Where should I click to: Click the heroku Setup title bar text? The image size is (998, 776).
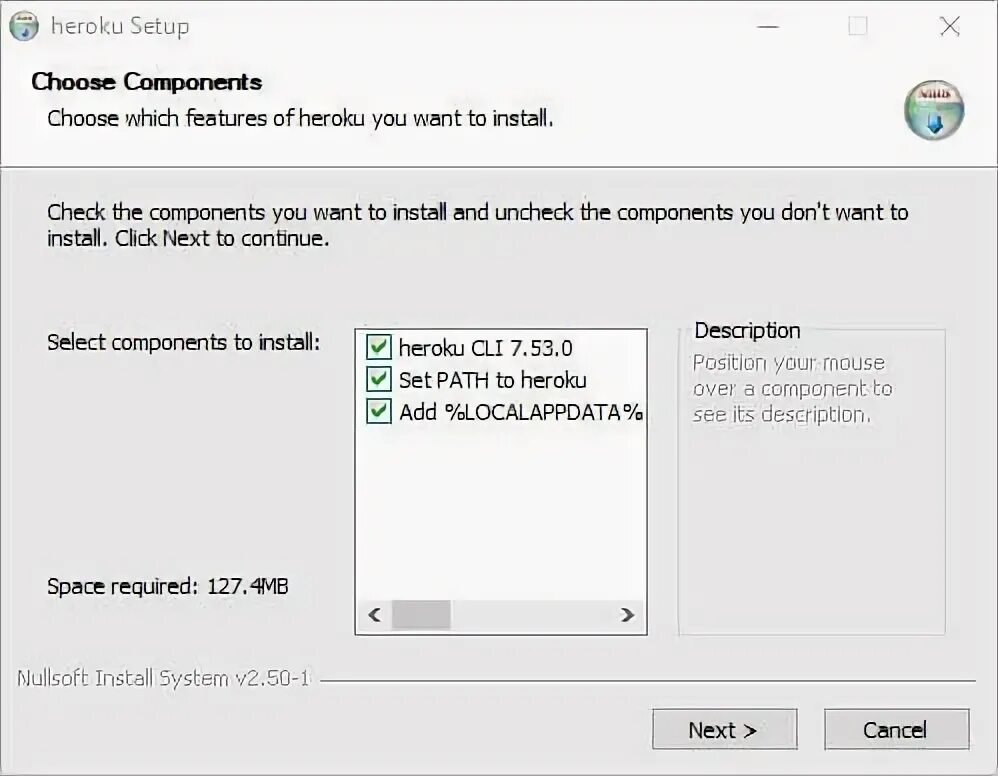pyautogui.click(x=120, y=27)
